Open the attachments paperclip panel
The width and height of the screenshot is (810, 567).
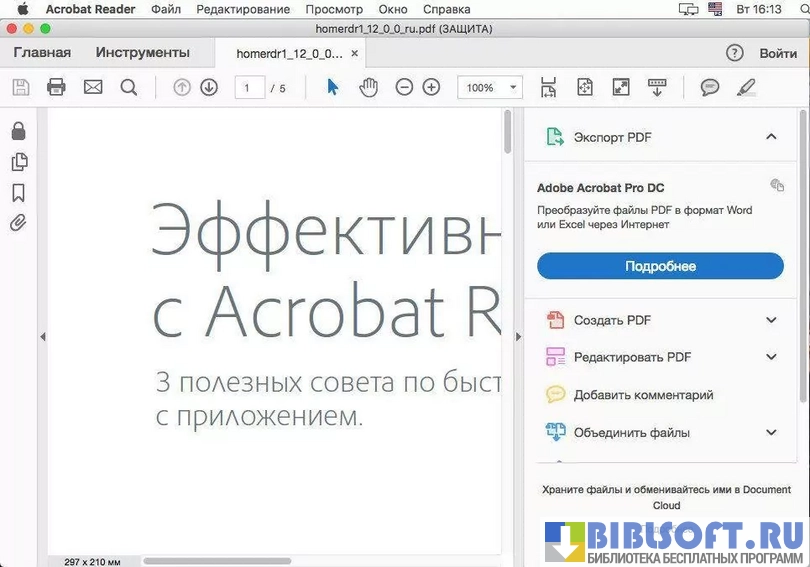tap(18, 223)
